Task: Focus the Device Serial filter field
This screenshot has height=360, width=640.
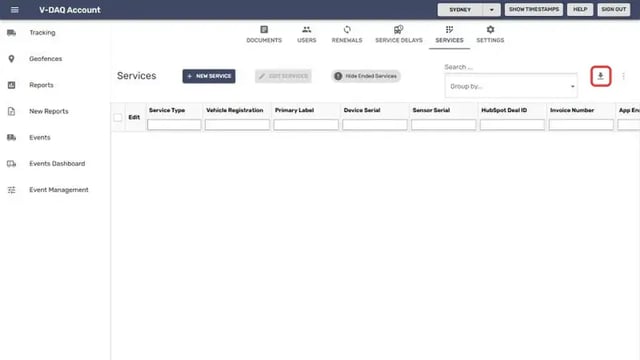Action: click(x=375, y=124)
